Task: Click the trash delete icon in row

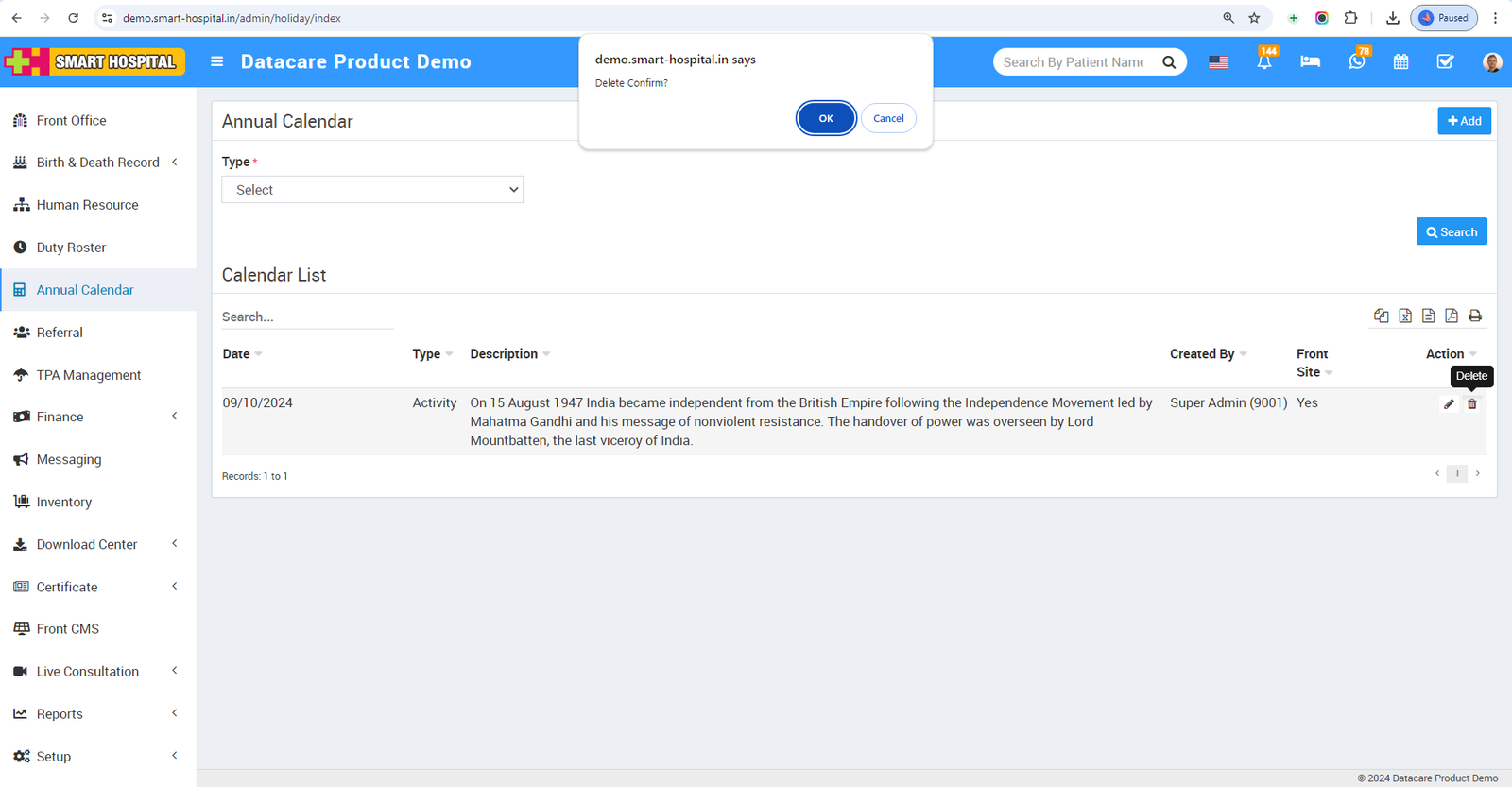Action: point(1471,404)
